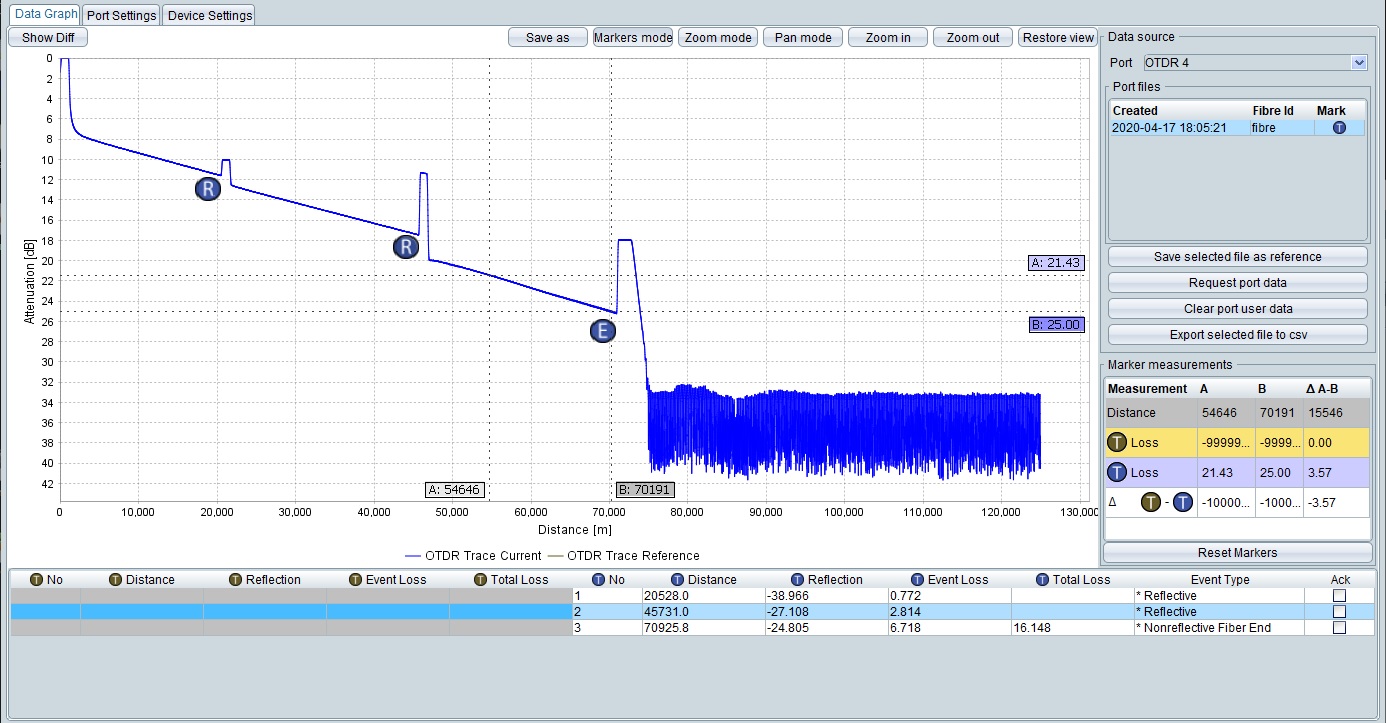Click the E fiber end marker on graph
The width and height of the screenshot is (1386, 723).
point(602,332)
